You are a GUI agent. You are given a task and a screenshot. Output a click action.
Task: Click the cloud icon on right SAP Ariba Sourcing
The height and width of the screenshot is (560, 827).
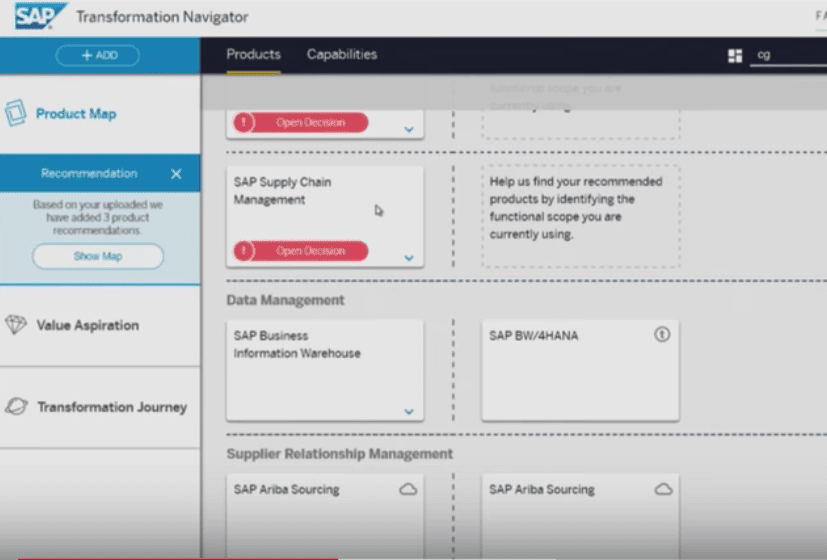click(x=663, y=489)
